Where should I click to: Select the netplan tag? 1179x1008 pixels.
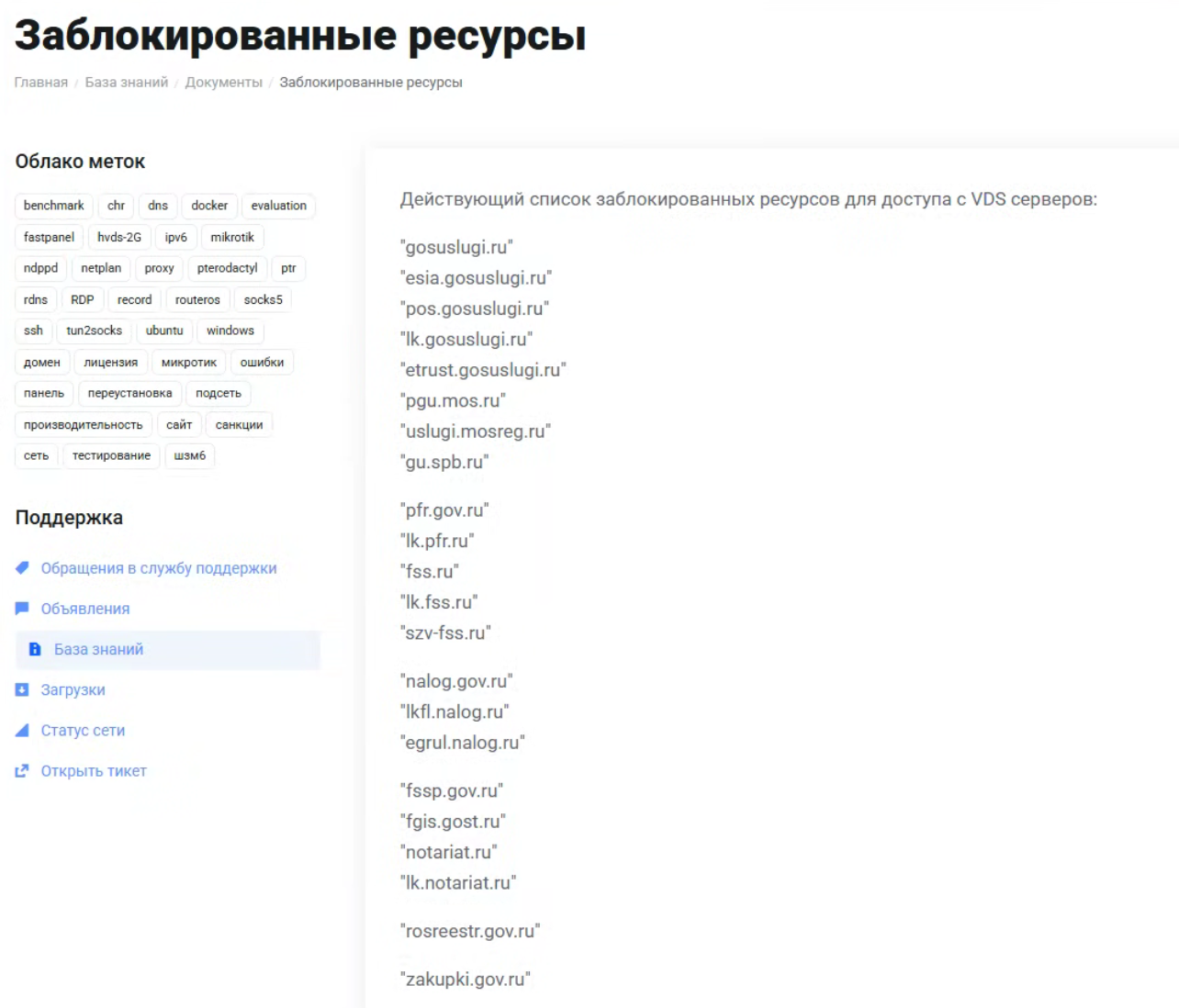pos(101,268)
